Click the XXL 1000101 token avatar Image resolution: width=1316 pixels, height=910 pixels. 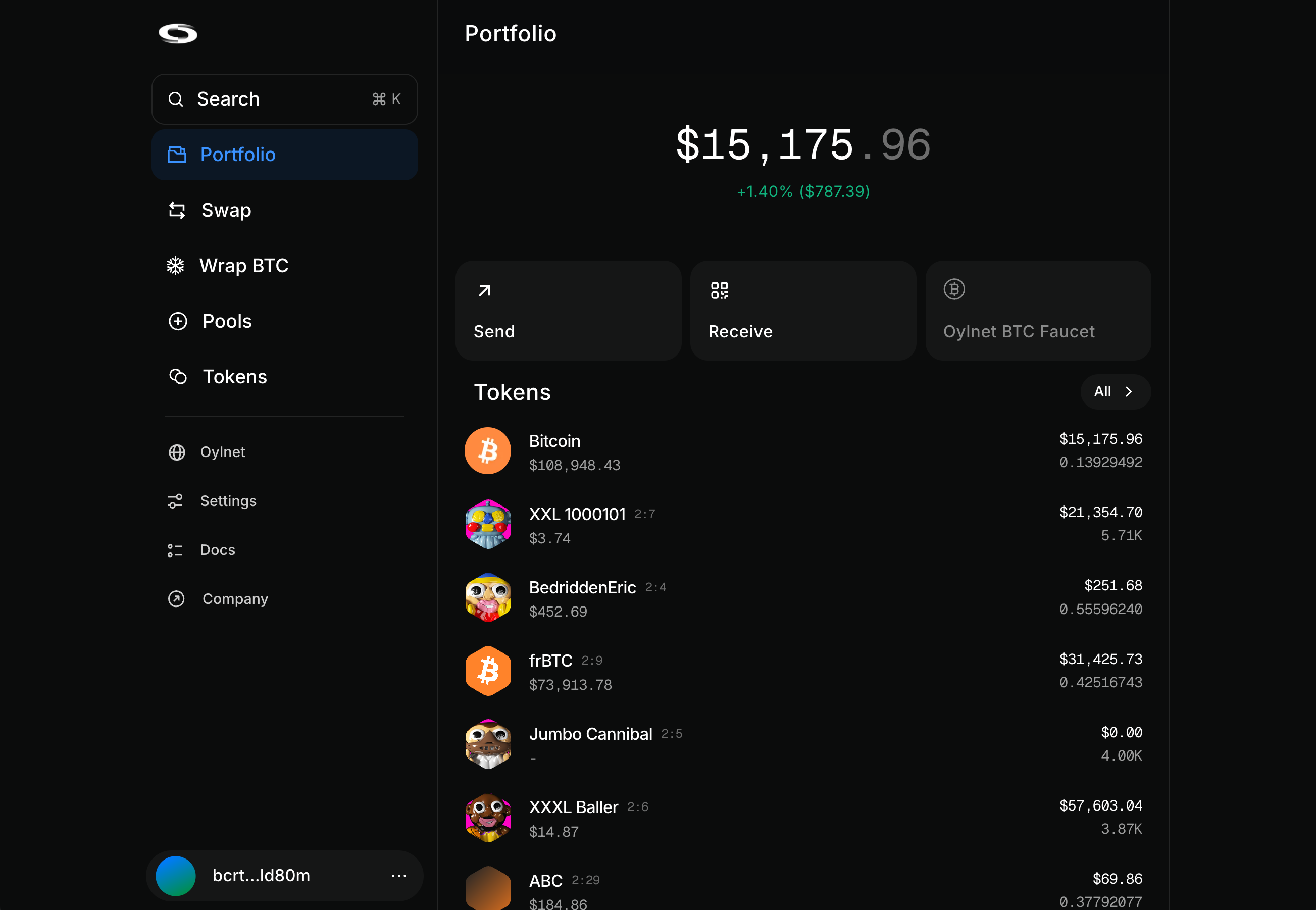coord(487,524)
